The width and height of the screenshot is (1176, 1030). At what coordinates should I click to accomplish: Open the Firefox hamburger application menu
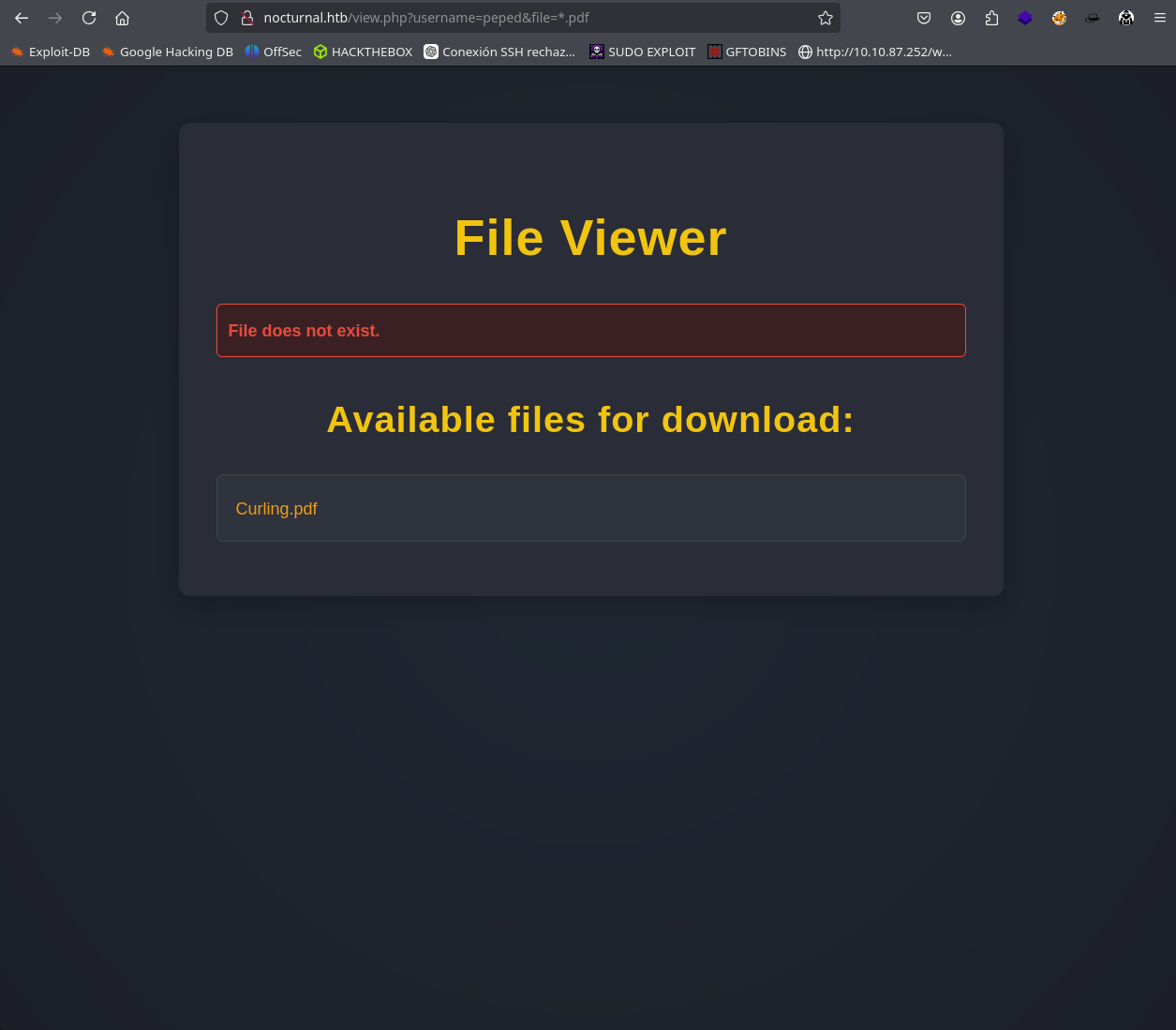coord(1160,18)
